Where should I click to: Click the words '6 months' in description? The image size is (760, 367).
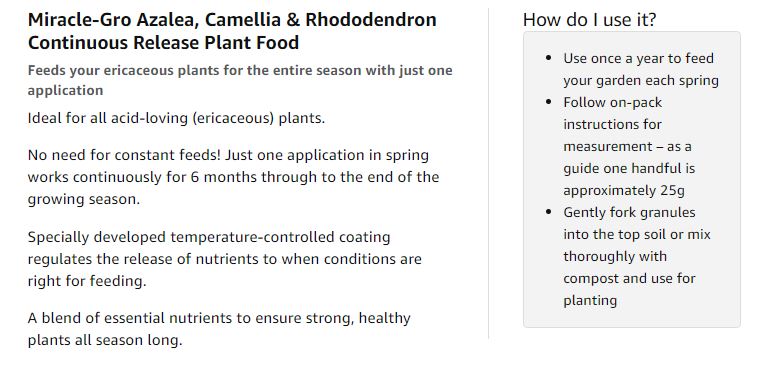pyautogui.click(x=223, y=177)
